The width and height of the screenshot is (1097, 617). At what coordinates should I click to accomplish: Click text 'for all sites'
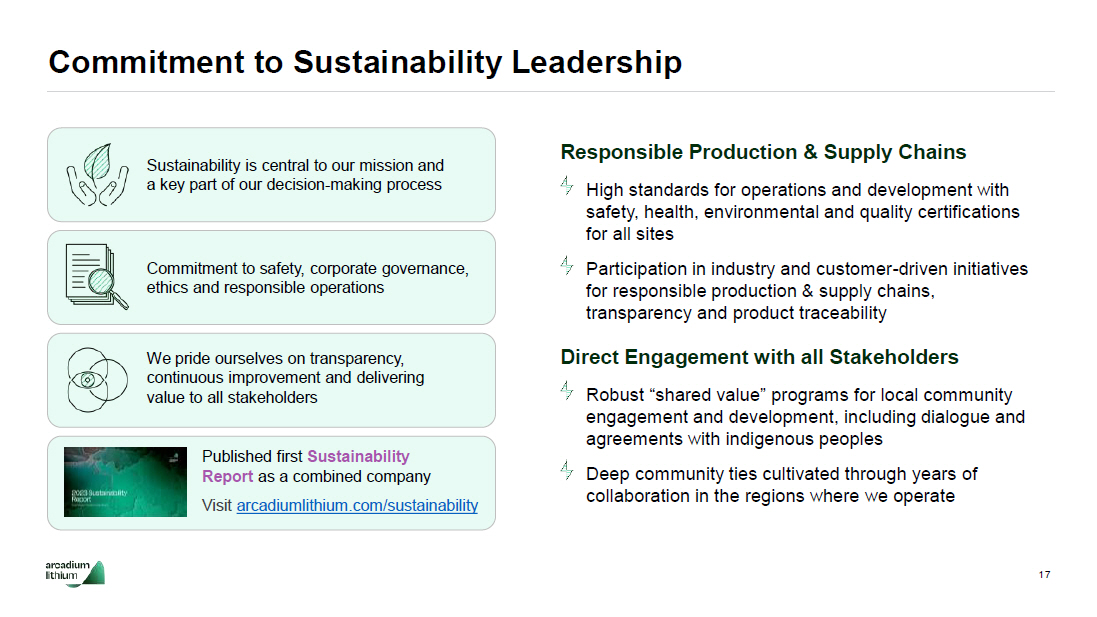pyautogui.click(x=630, y=234)
